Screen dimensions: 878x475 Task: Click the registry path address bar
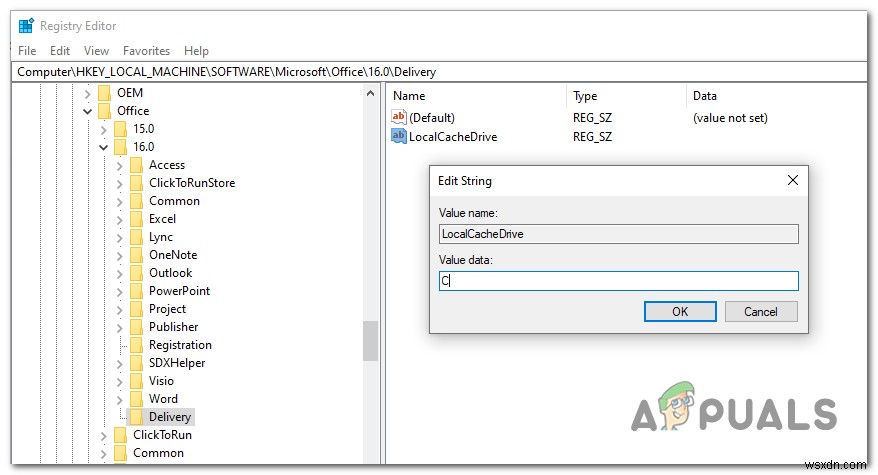439,72
